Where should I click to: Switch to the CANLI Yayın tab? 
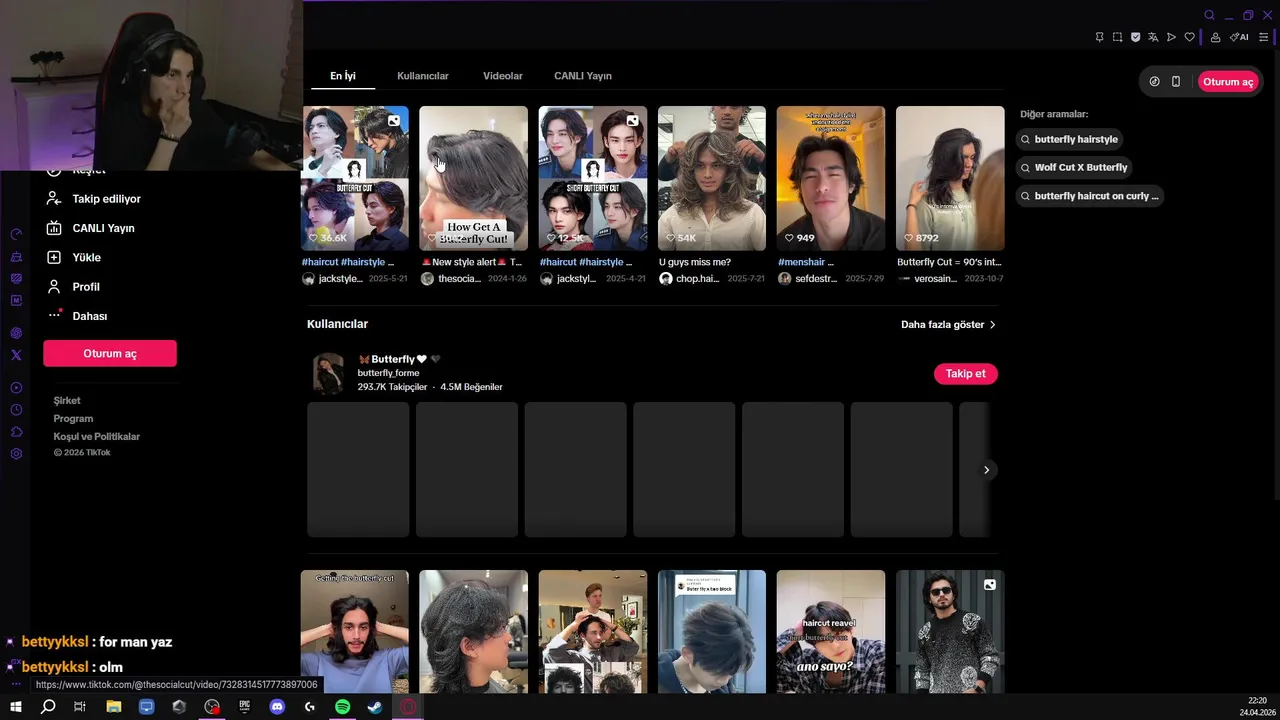[582, 76]
